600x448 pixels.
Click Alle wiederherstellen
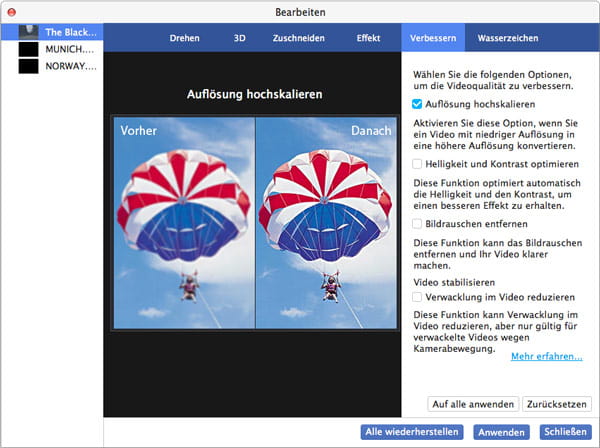(x=411, y=432)
